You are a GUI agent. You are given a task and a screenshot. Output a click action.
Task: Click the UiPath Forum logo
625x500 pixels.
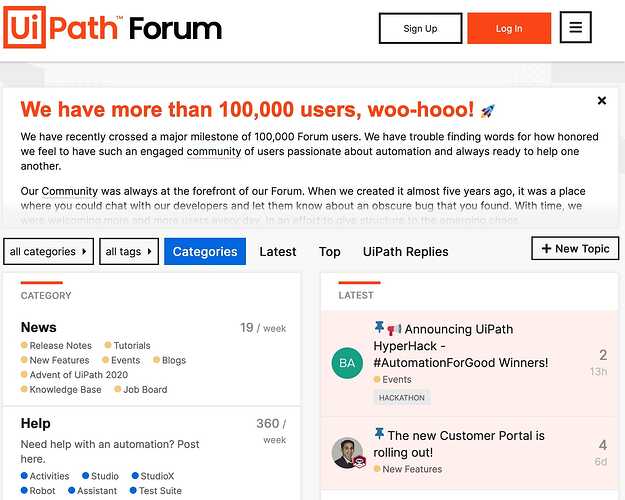point(112,28)
